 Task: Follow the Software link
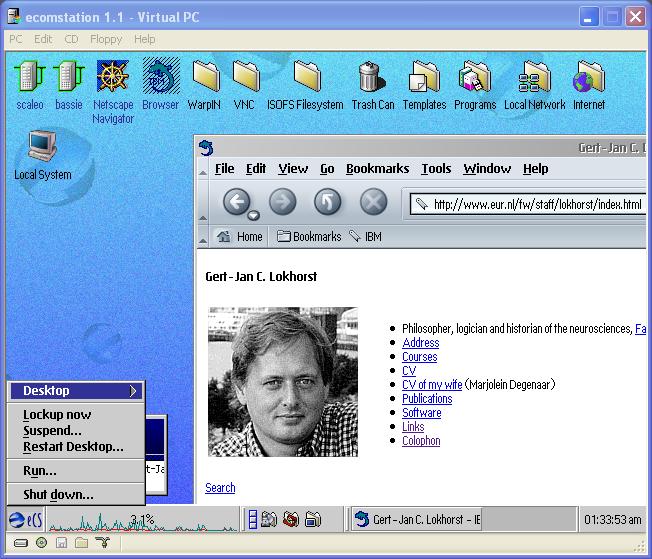(x=422, y=413)
